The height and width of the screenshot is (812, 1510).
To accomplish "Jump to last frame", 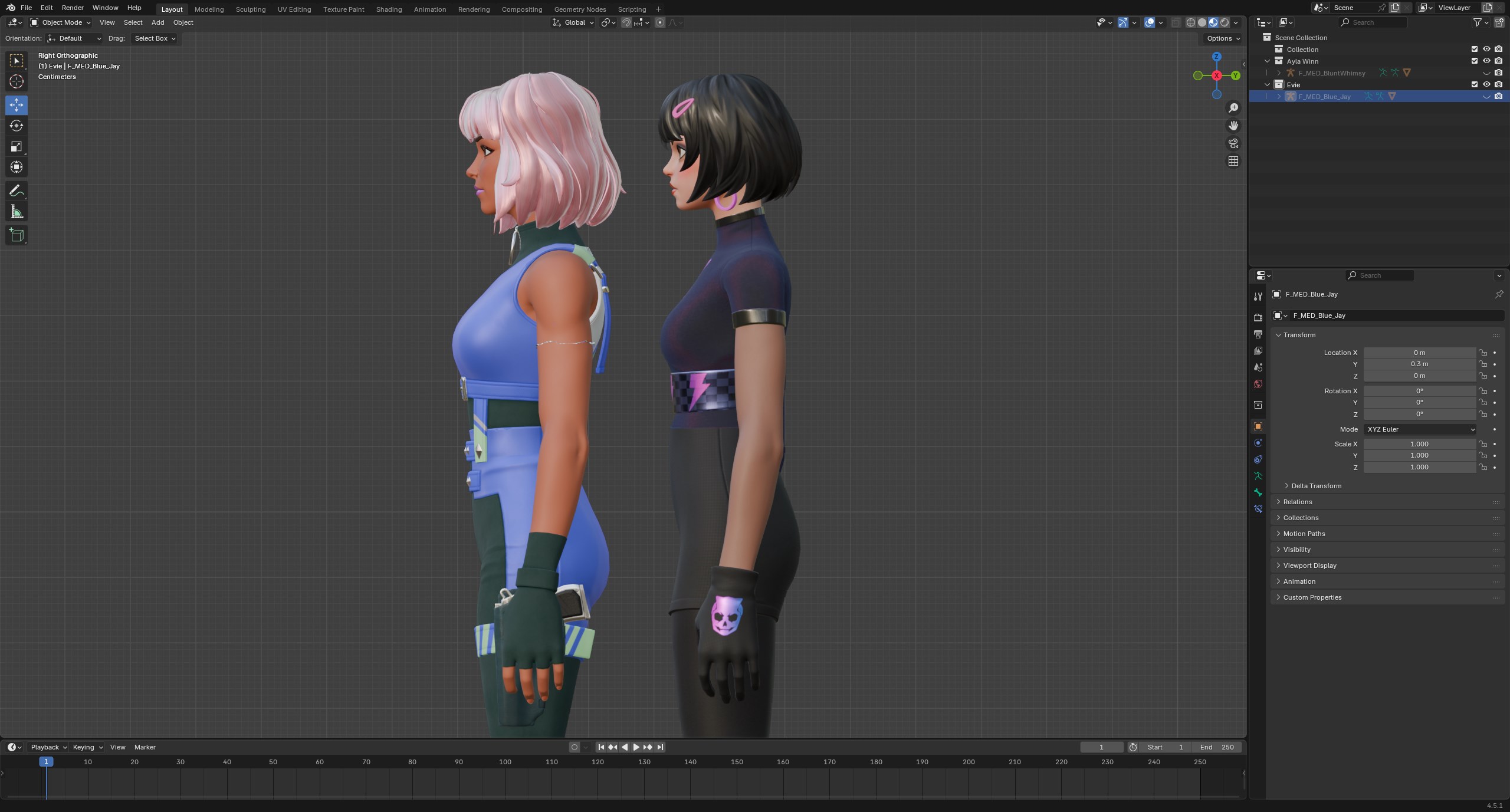I will tap(660, 747).
